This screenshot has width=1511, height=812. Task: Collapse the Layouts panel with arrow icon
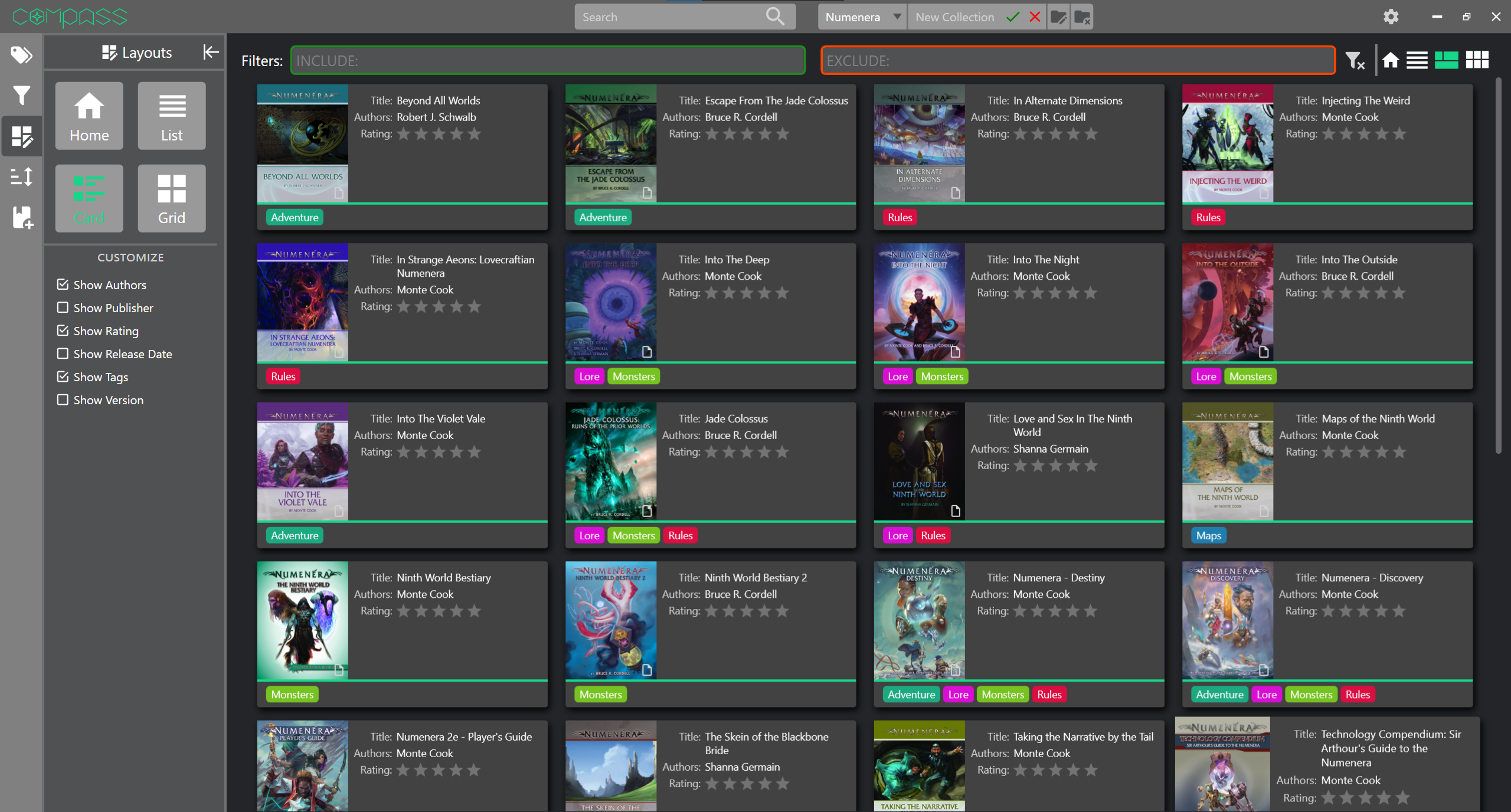pyautogui.click(x=210, y=53)
